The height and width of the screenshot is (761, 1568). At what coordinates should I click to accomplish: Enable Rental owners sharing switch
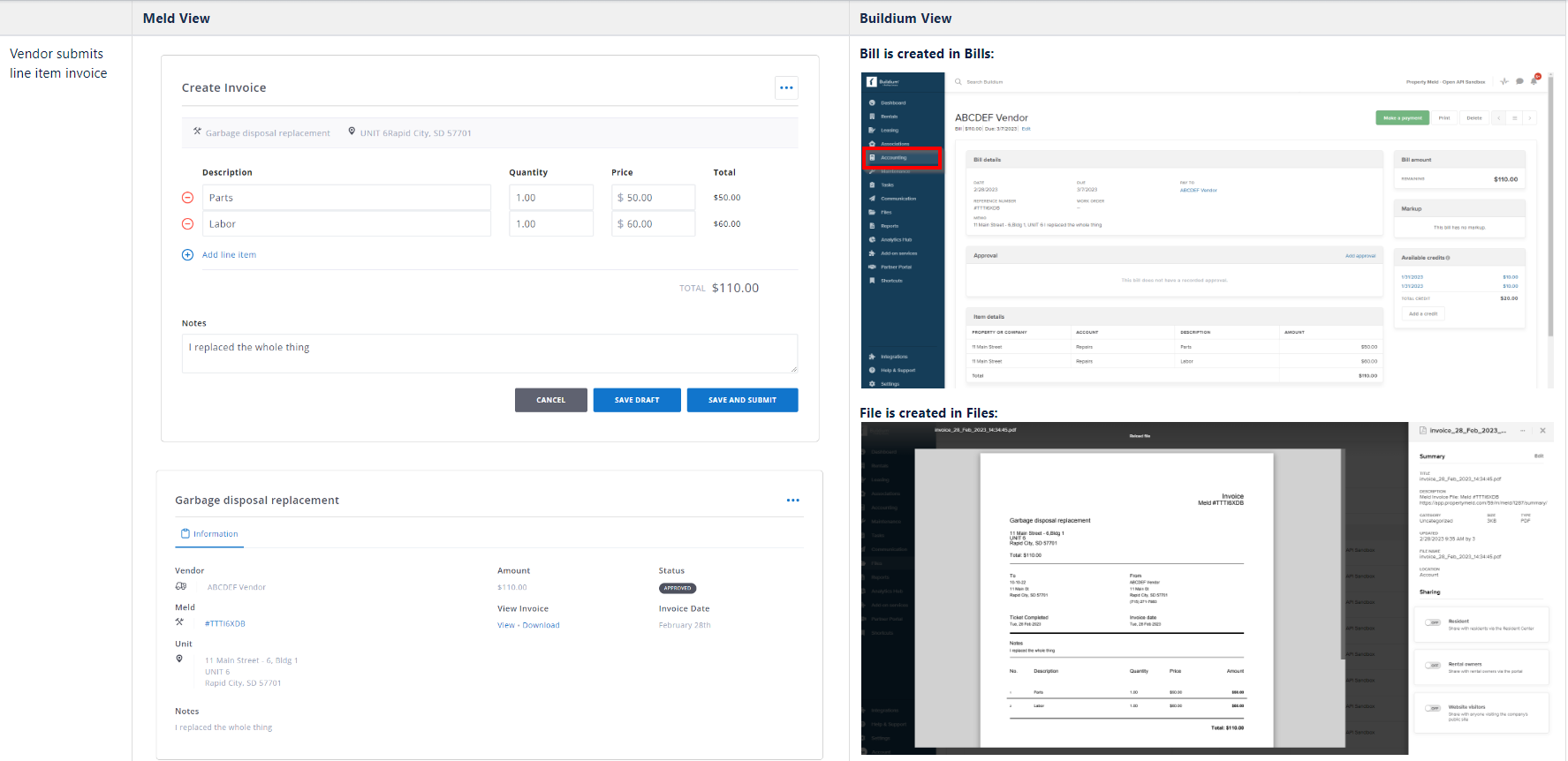coord(1433,665)
